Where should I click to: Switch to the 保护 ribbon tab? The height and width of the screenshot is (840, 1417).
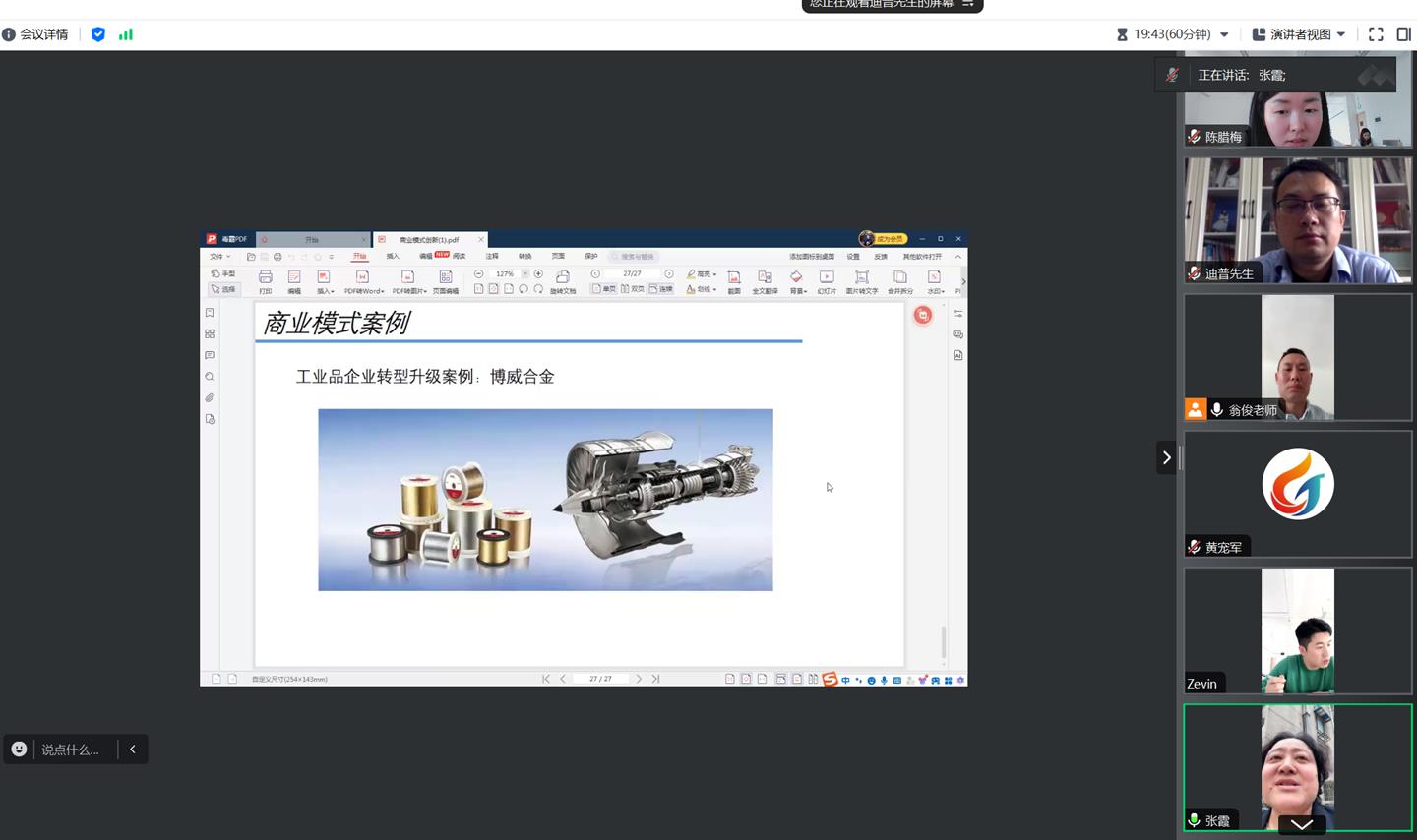click(590, 257)
